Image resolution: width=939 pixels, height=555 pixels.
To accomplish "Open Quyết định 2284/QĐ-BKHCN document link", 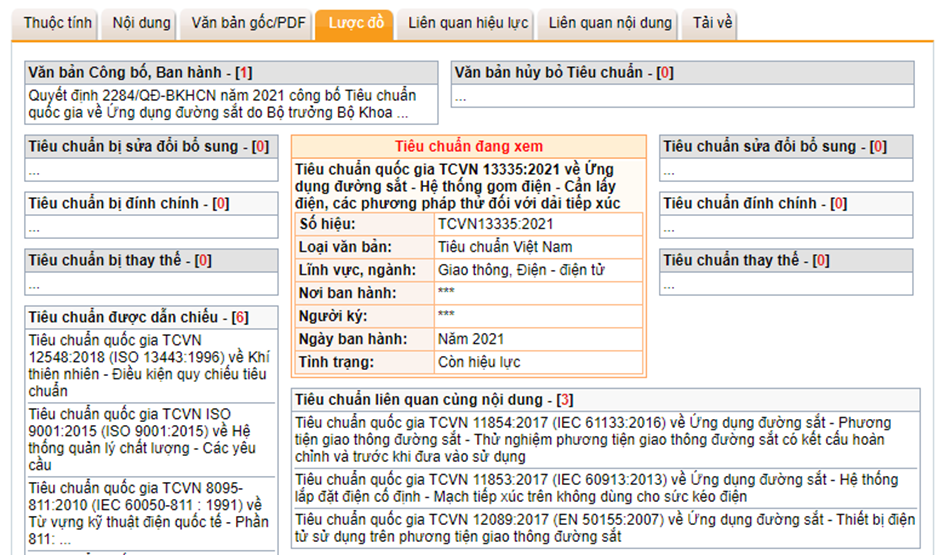I will [x=222, y=104].
